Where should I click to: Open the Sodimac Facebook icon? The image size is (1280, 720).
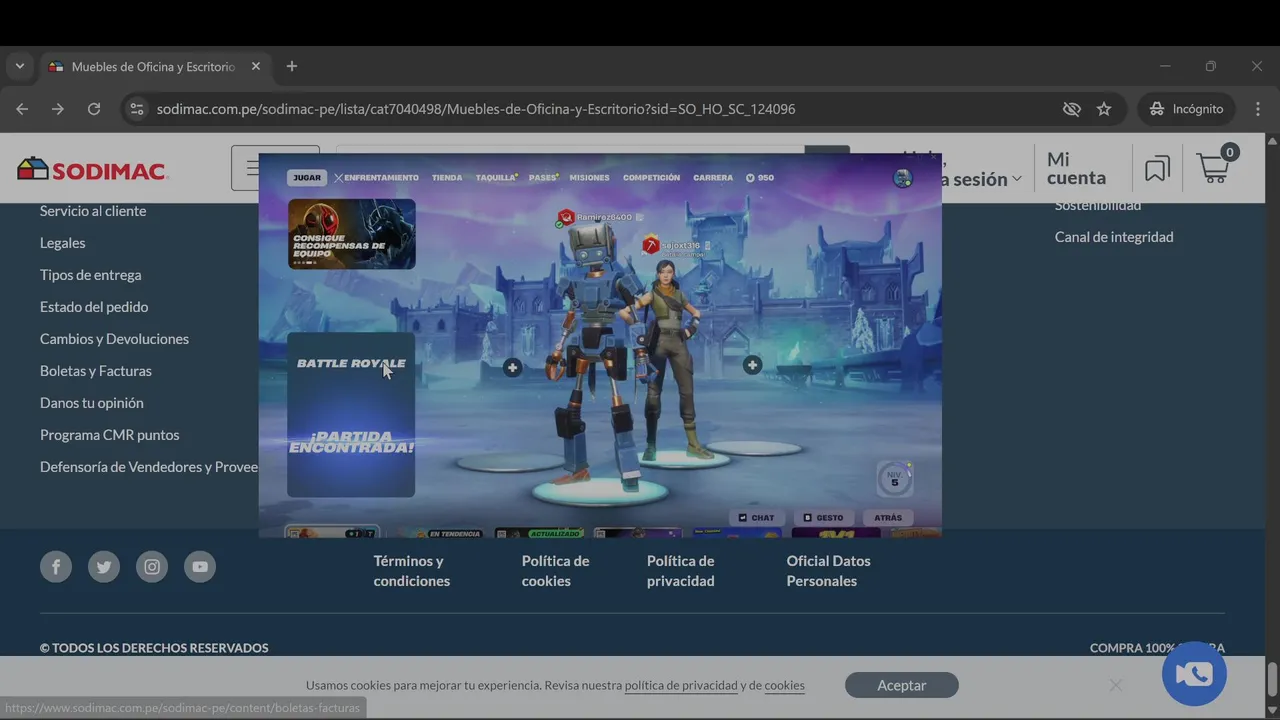pos(56,567)
